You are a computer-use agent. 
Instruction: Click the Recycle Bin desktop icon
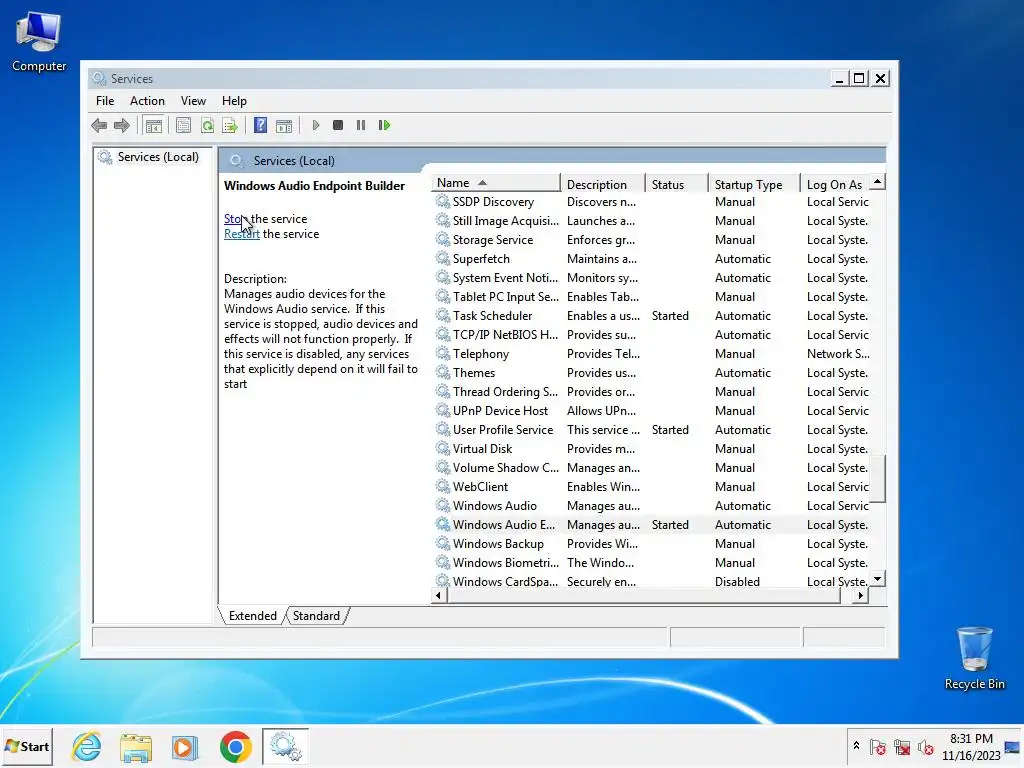[974, 658]
